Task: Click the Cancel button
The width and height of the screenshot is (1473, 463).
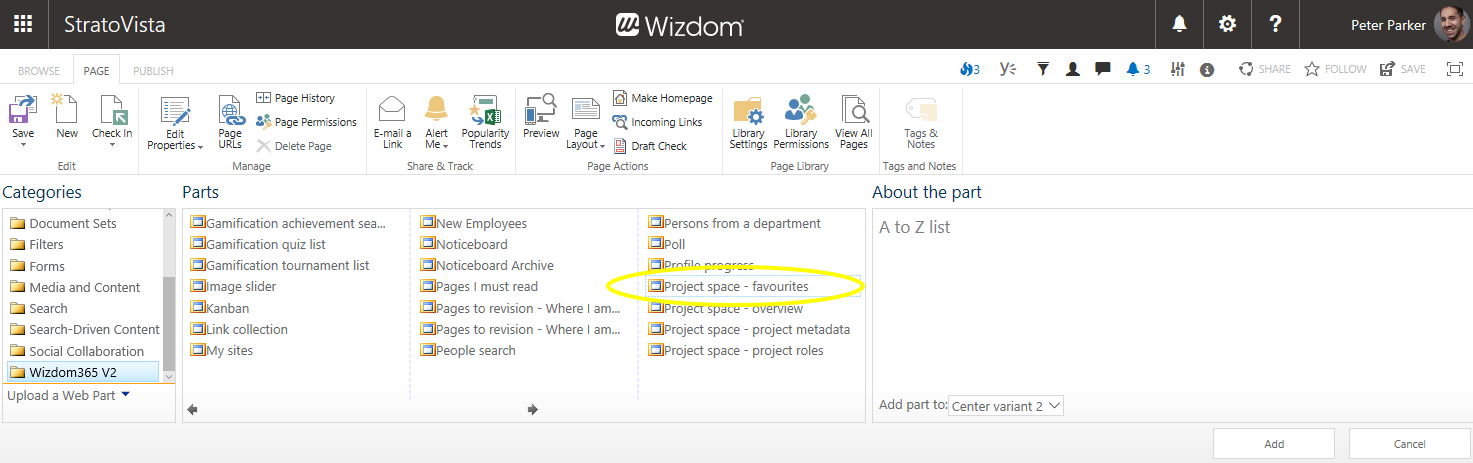Action: point(1409,443)
